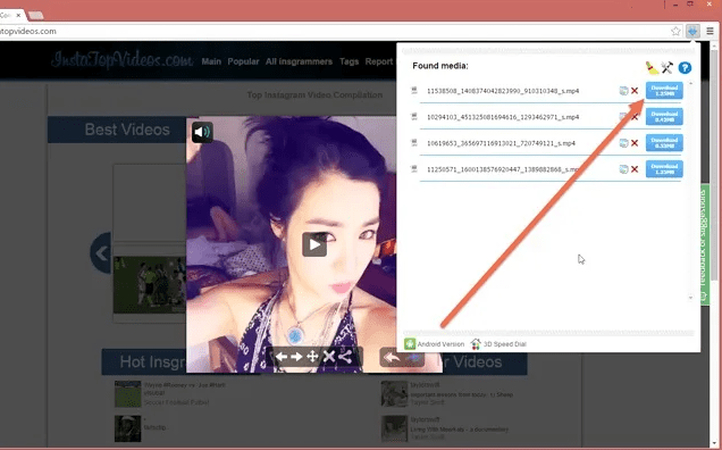Bookmark page with the star icon
Screen dimensions: 722x450
(x=677, y=31)
